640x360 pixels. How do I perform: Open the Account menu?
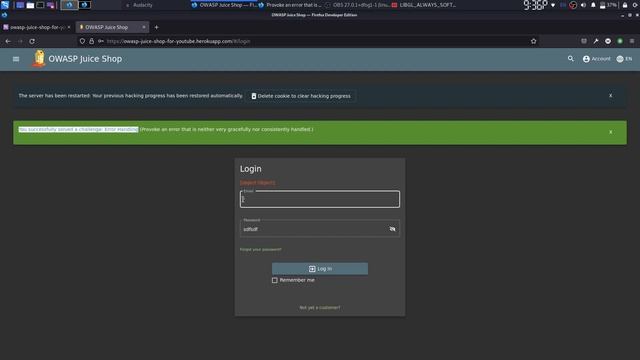click(596, 59)
